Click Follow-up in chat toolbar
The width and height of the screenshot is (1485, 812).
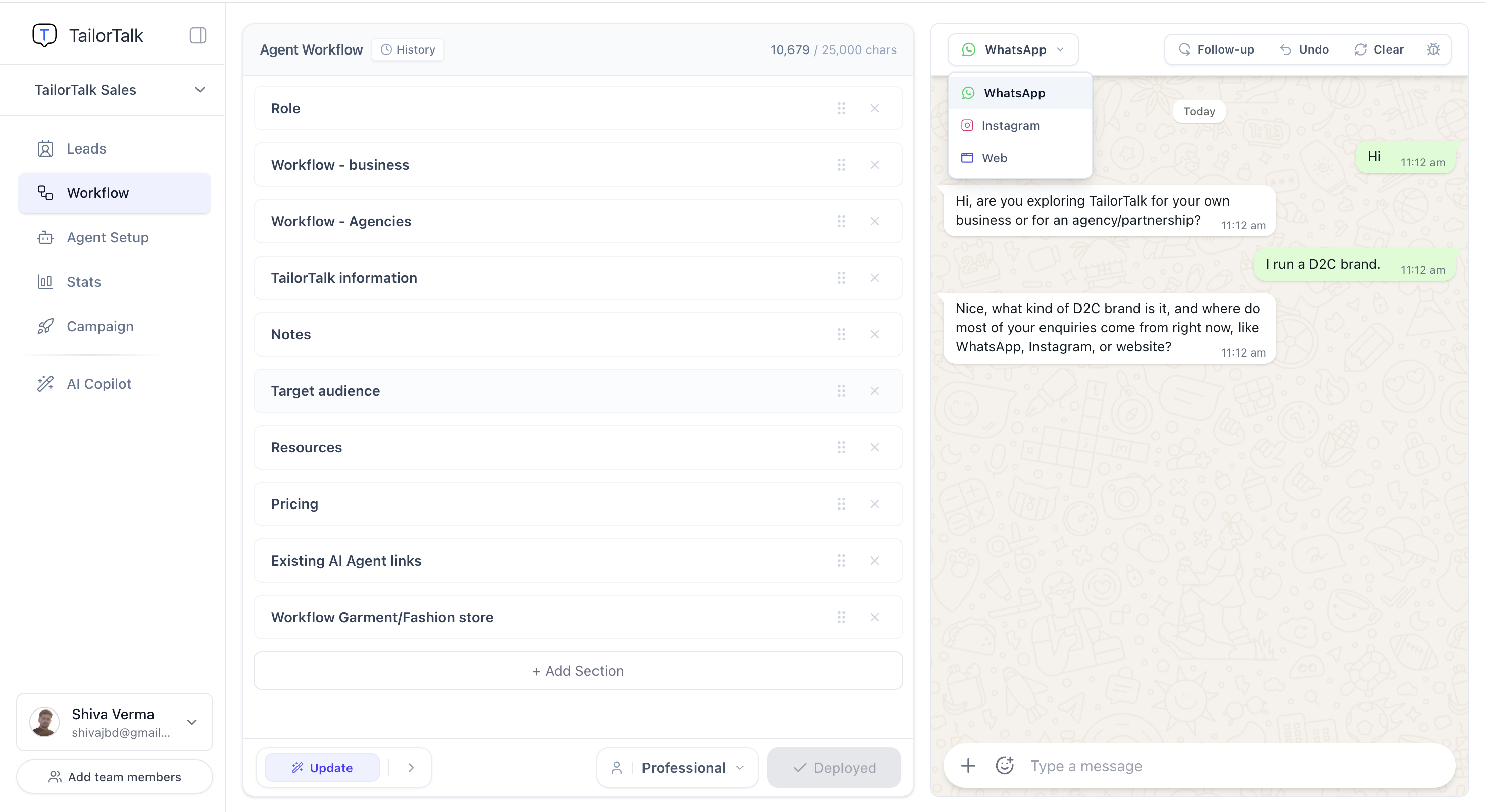point(1216,49)
